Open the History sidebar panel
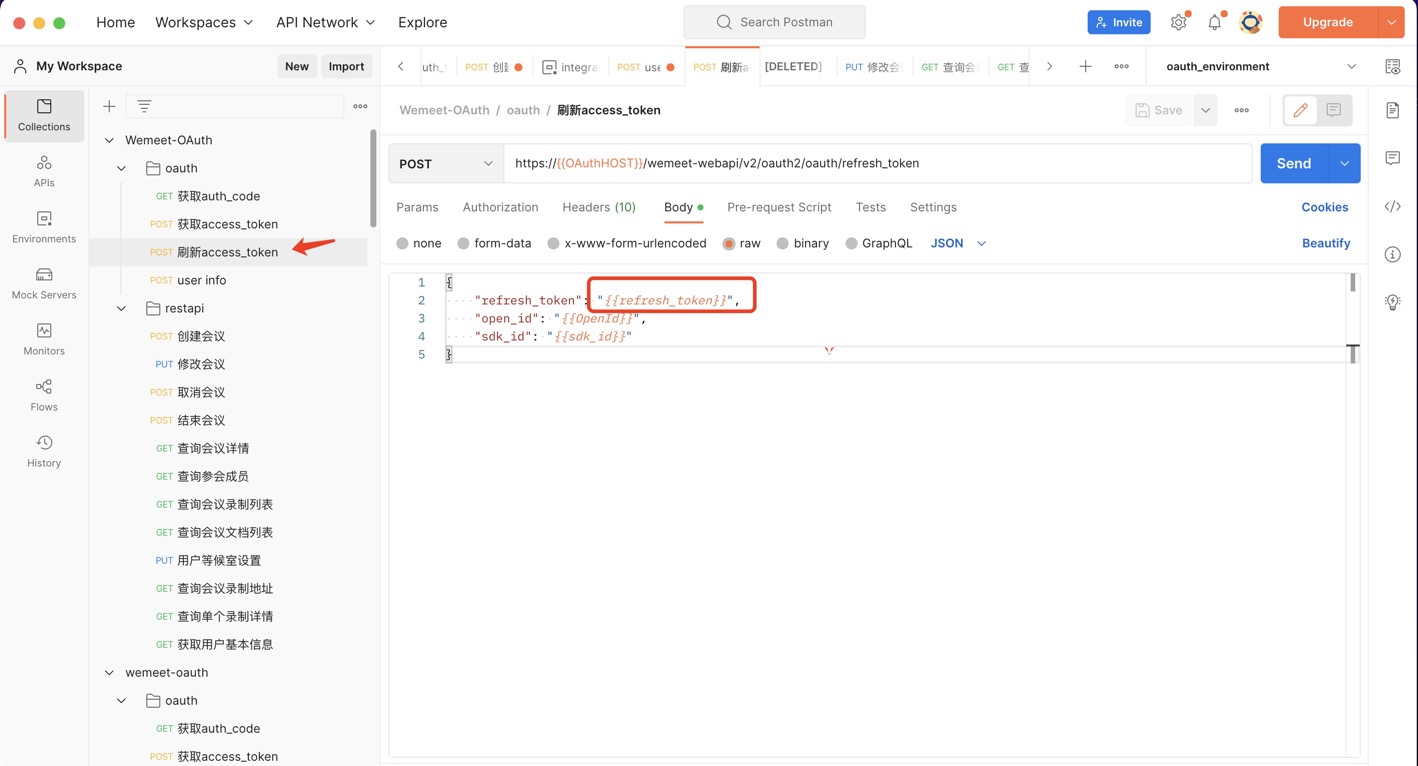The height and width of the screenshot is (766, 1418). tap(44, 451)
